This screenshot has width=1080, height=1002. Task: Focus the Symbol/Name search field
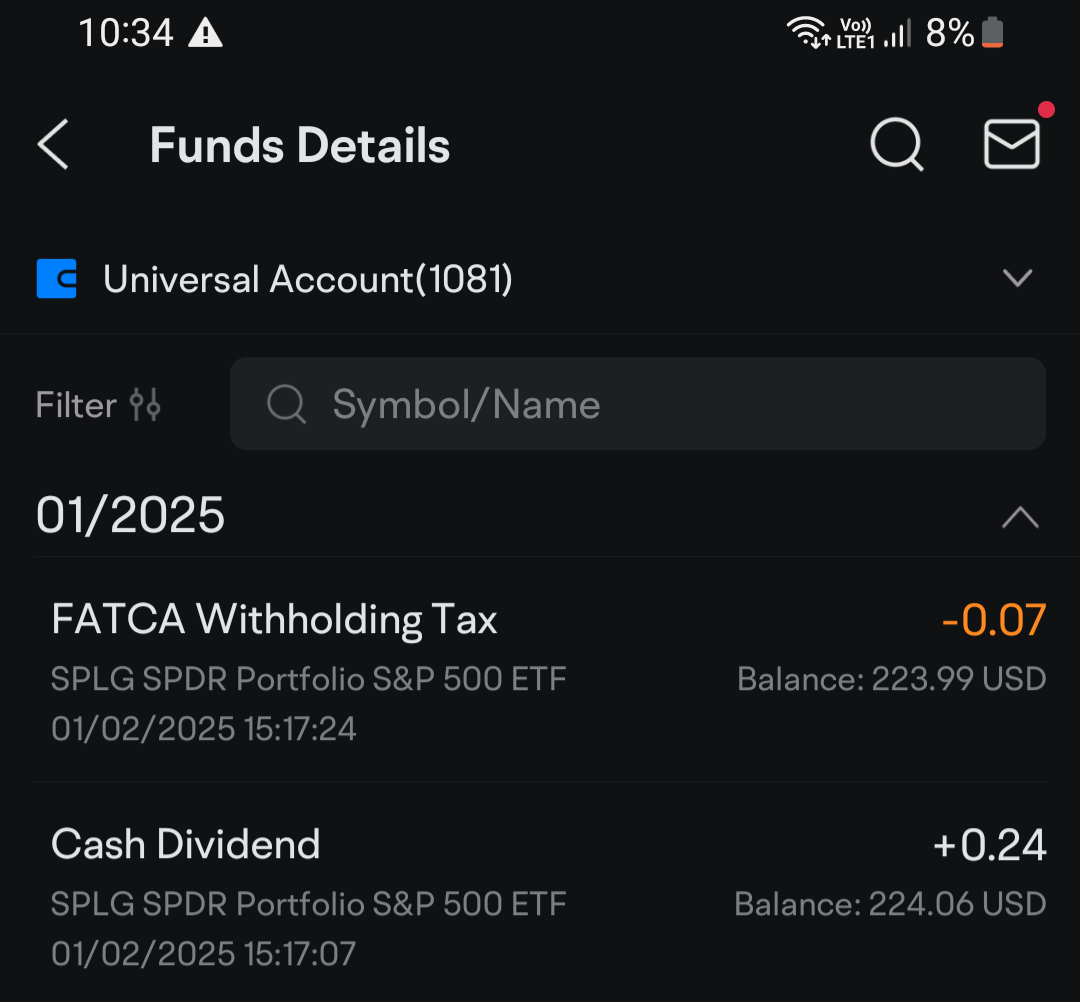[660, 404]
